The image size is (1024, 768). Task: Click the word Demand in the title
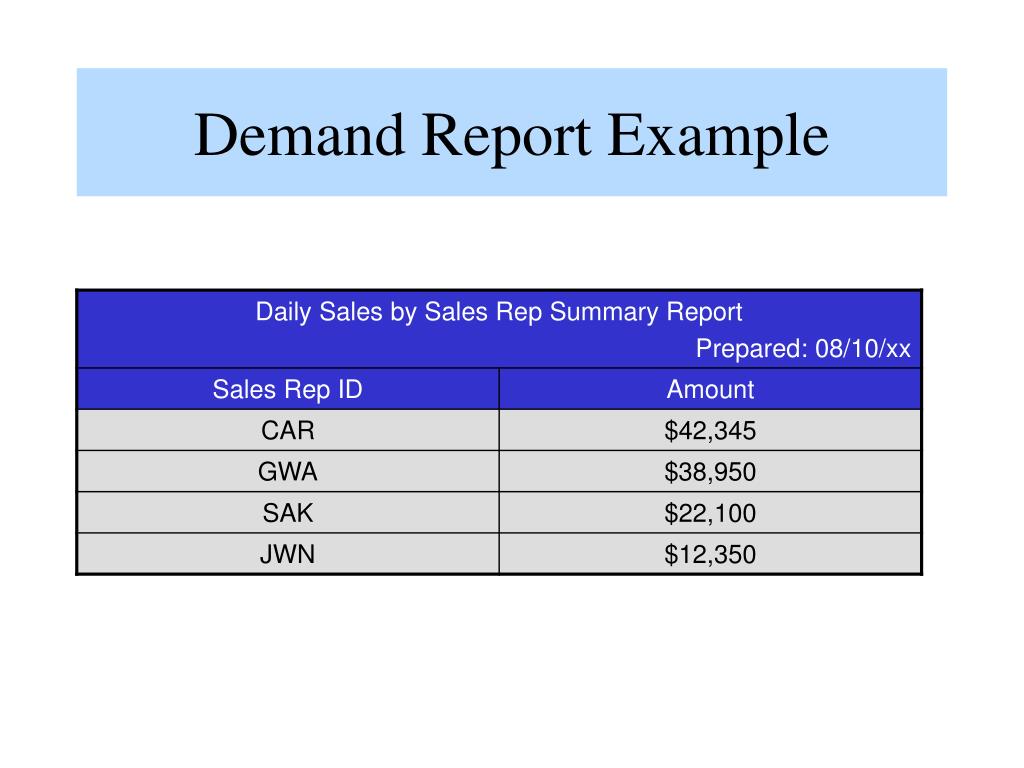point(299,135)
